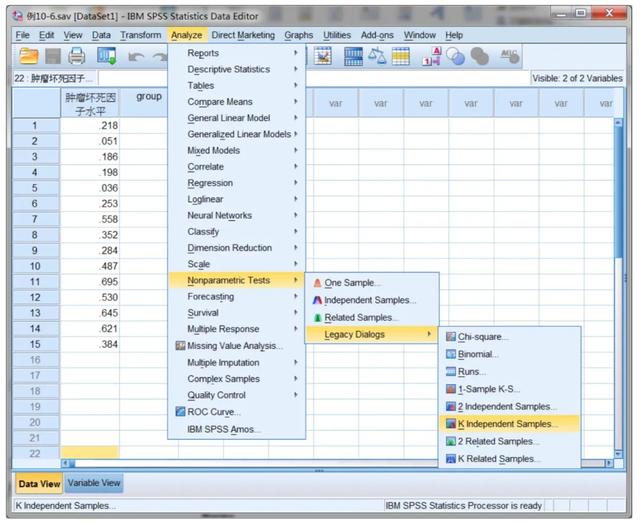Viewport: 640px width, 523px height.
Task: Switch to the Data View tab
Action: (x=39, y=484)
